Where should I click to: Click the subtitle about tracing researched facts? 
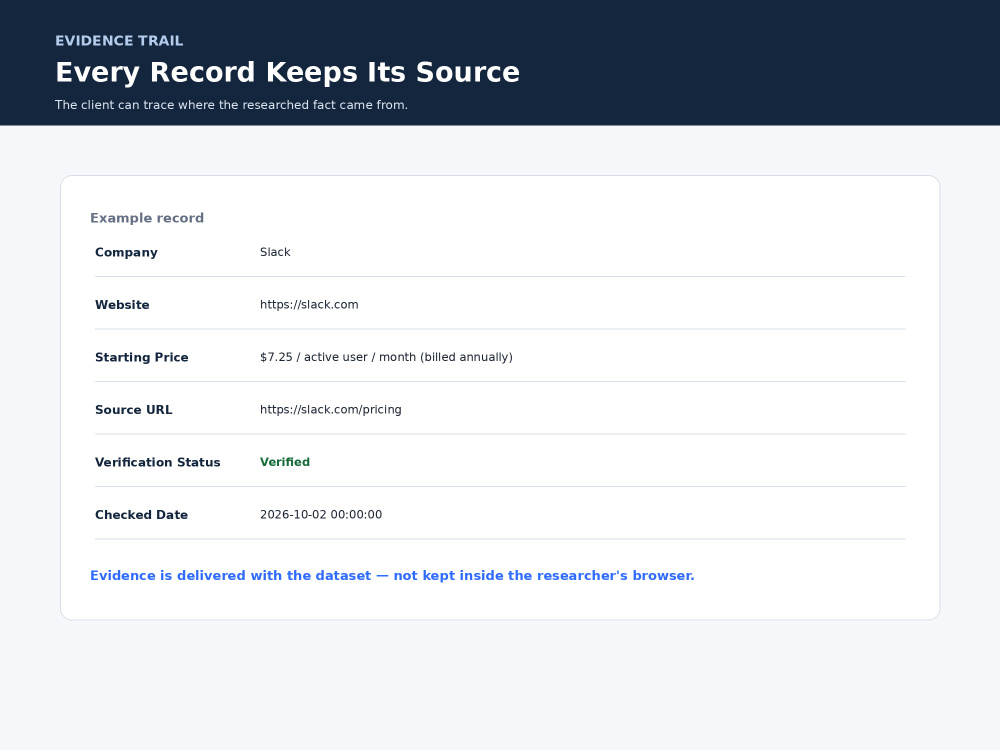[x=232, y=105]
